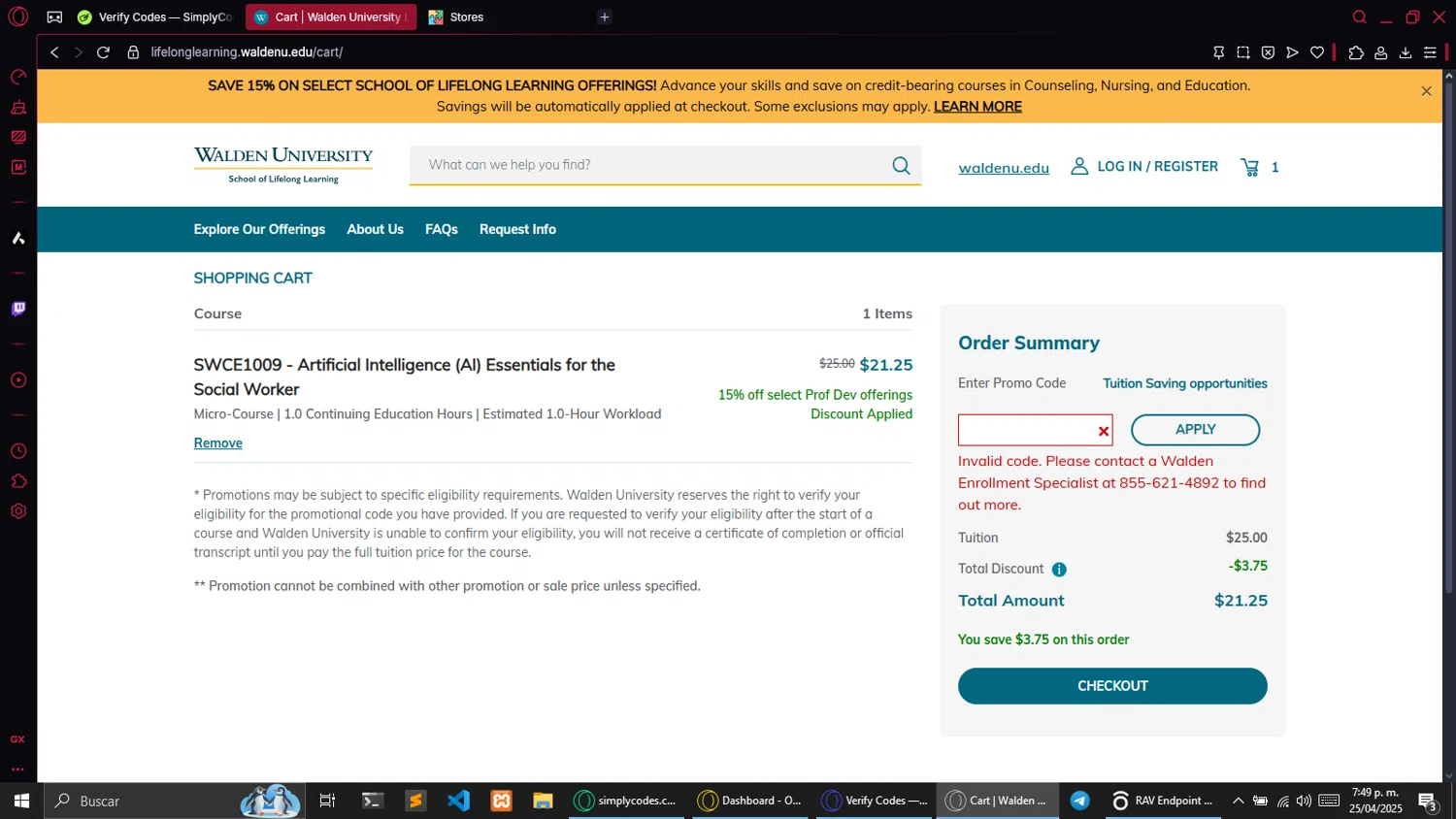Remove the SWCE1009 course from cart
1456x819 pixels.
tap(217, 442)
